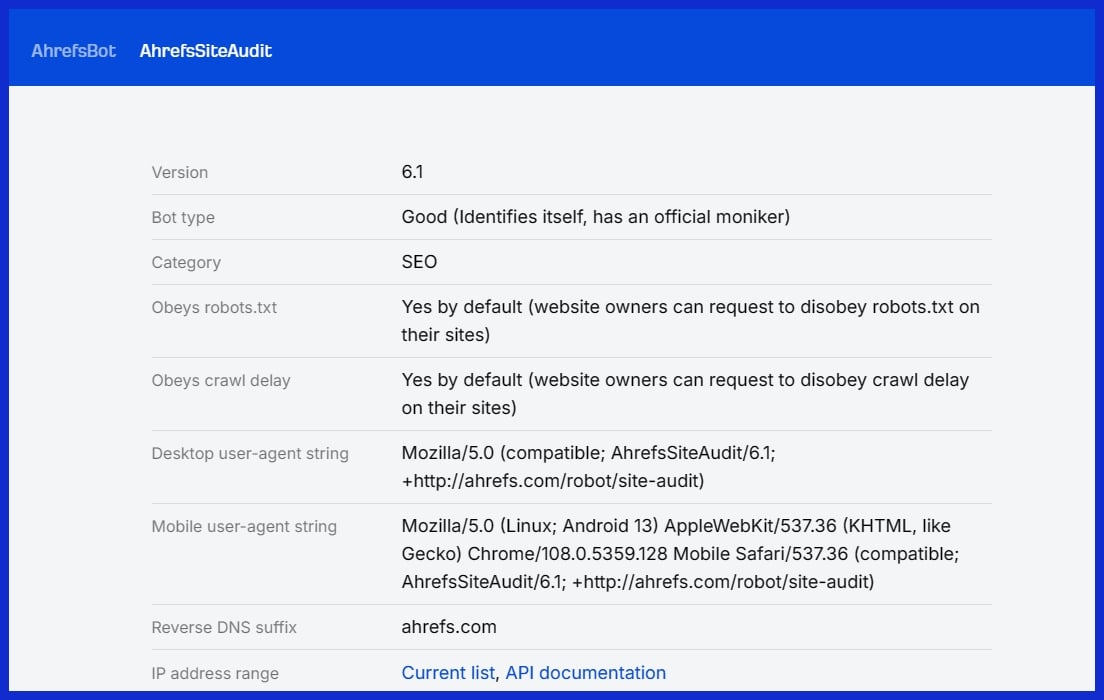Select the AhrefsSiteAudit tab
Image resolution: width=1104 pixels, height=700 pixels.
tap(205, 50)
